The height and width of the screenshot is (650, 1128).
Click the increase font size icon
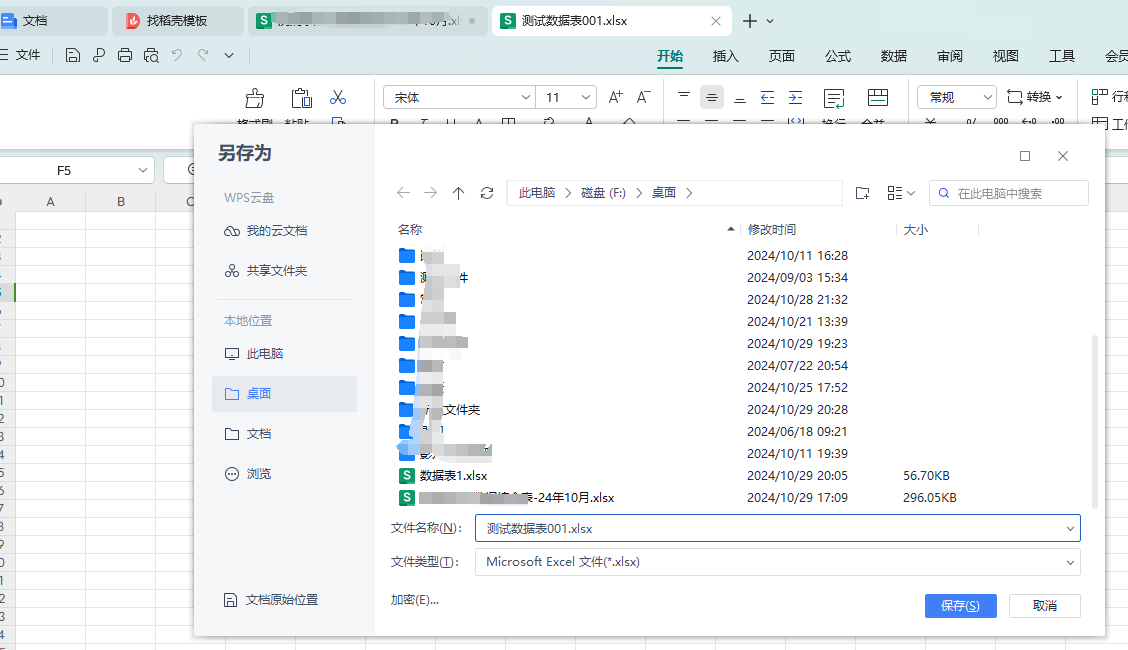pos(616,97)
